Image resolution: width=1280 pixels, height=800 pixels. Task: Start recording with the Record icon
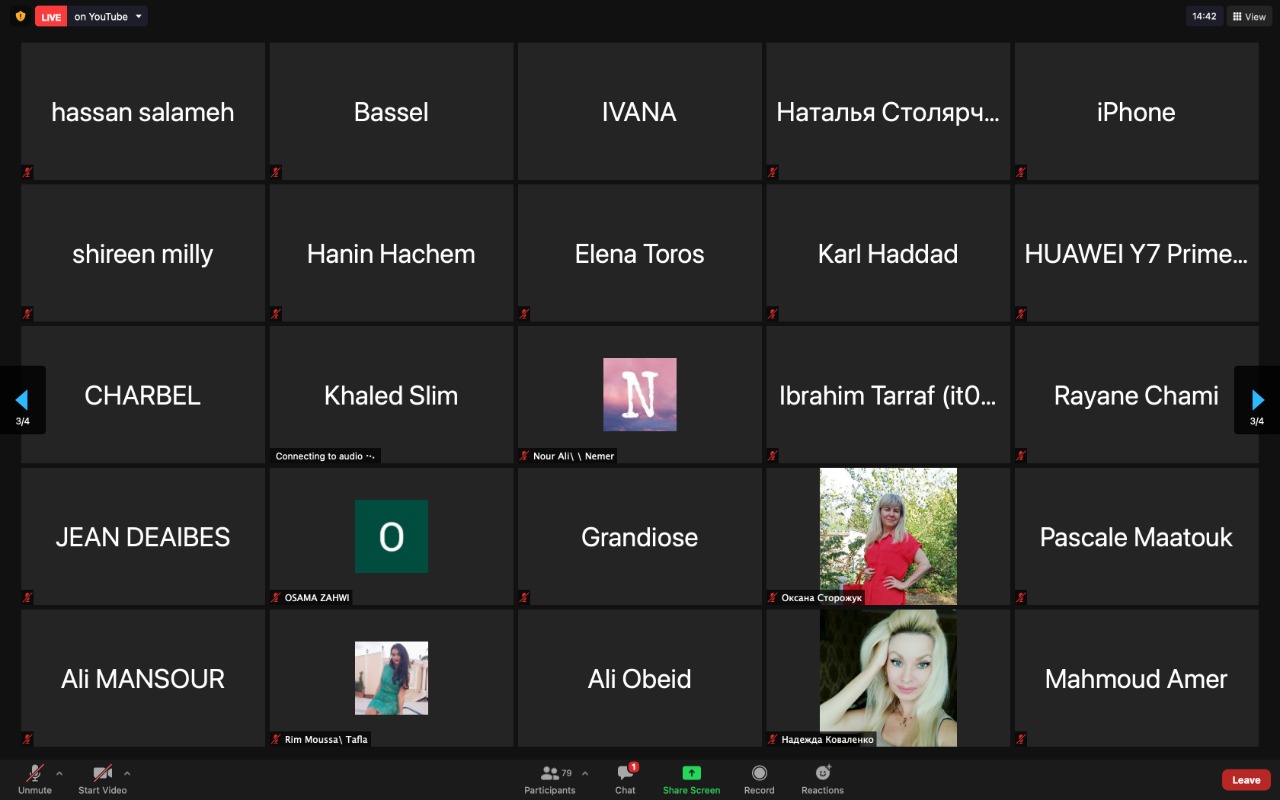coord(759,773)
